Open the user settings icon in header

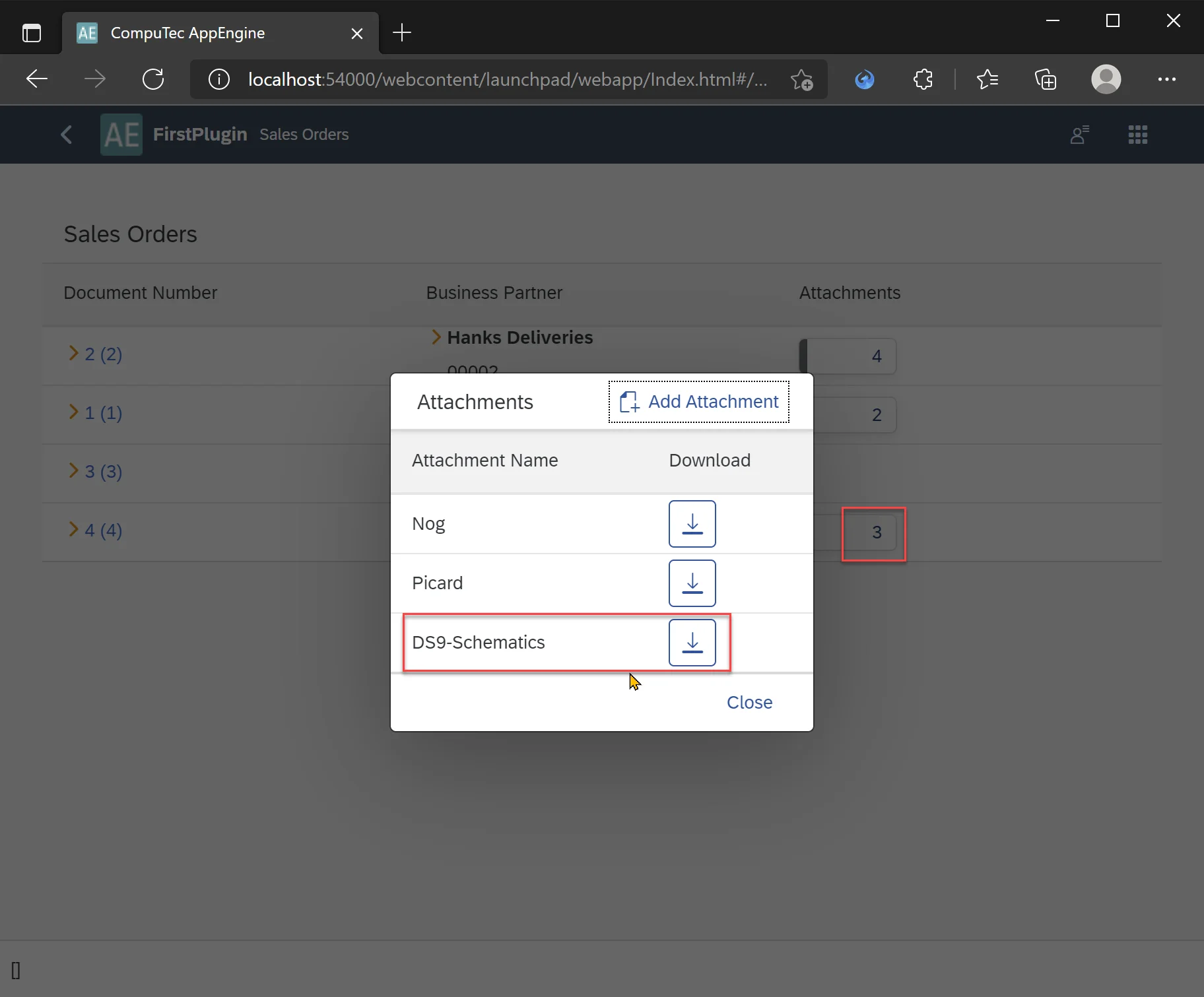1079,135
